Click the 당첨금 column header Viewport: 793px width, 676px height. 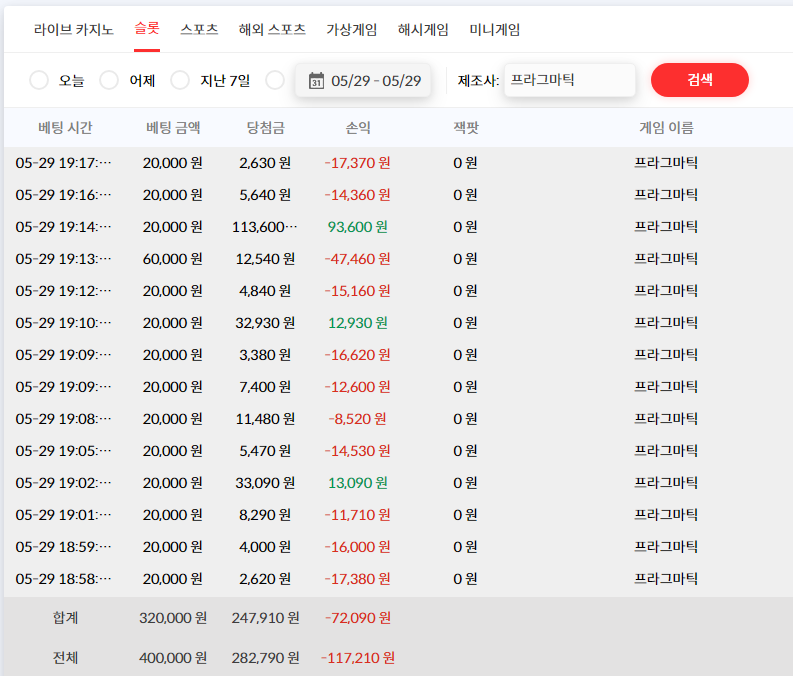266,127
